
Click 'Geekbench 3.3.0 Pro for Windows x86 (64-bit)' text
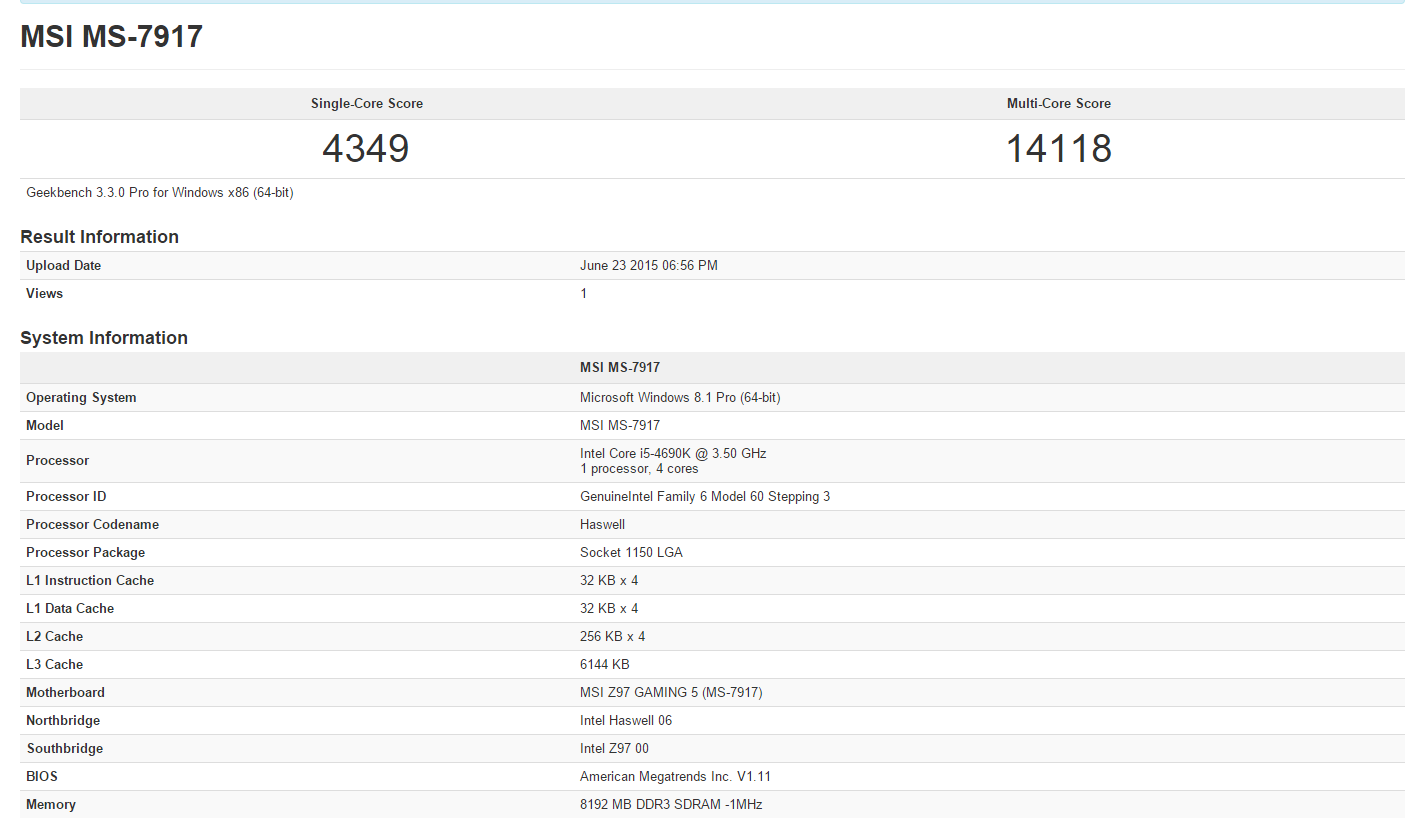click(x=160, y=192)
